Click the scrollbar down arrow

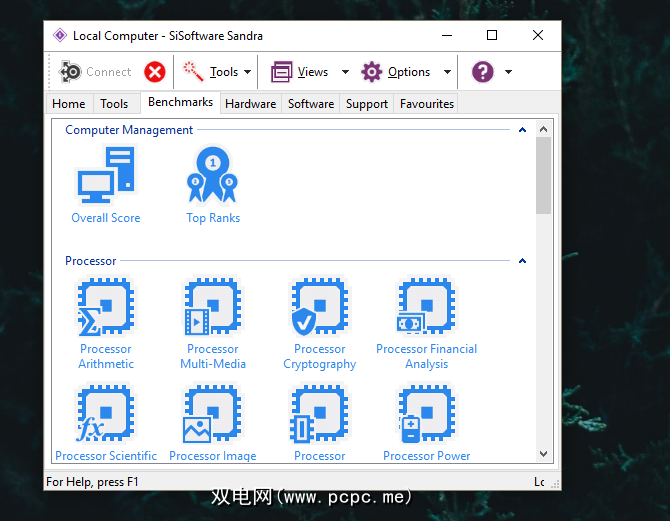point(544,454)
